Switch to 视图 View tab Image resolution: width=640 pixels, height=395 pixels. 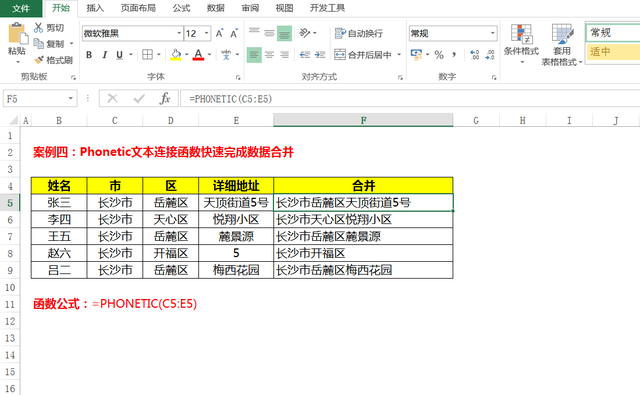pyautogui.click(x=284, y=8)
